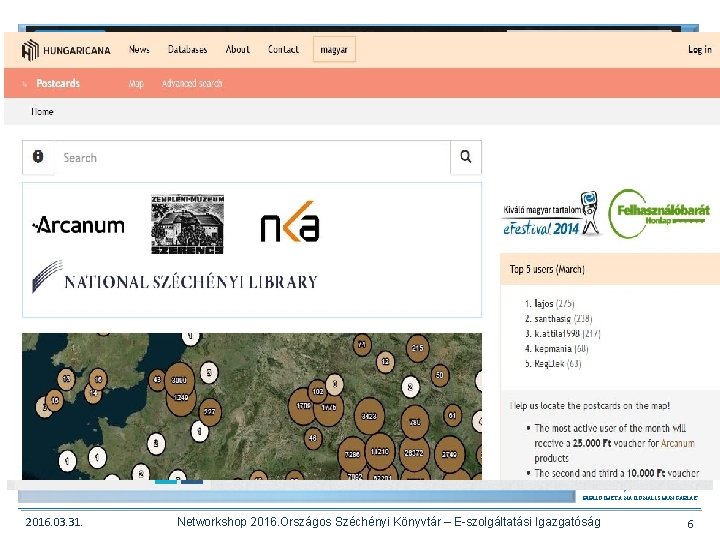Screen dimensions: 720x540
Task: Click the Home breadcrumb
Action: coord(42,112)
